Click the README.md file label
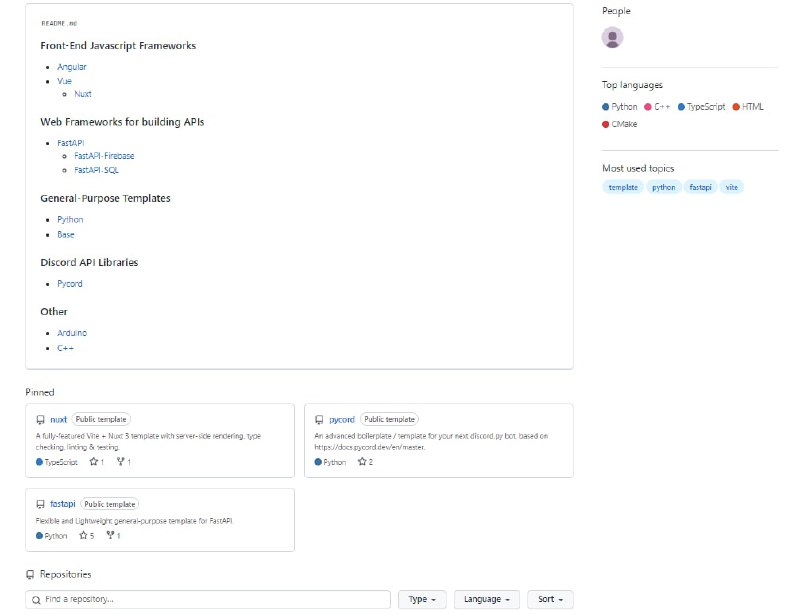The image size is (800, 614). (59, 23)
